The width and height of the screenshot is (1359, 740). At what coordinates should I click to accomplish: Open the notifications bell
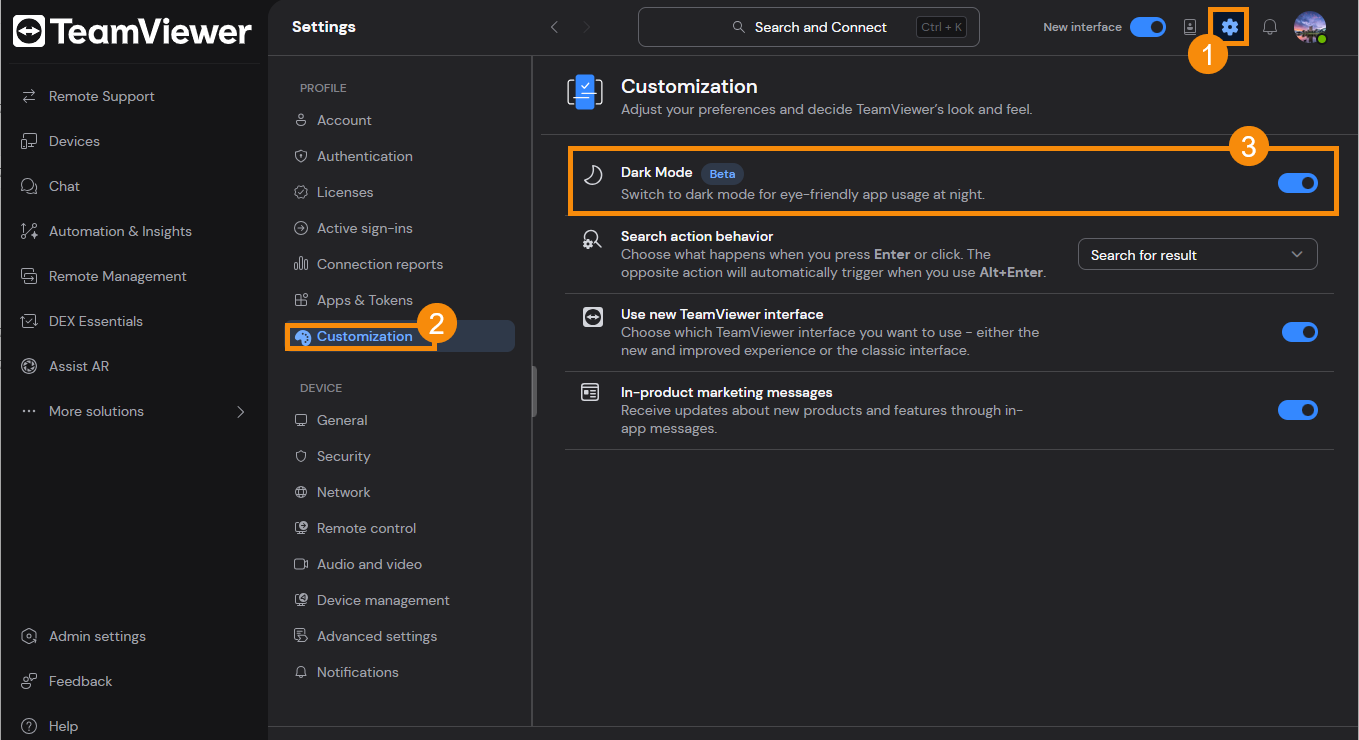pyautogui.click(x=1270, y=27)
